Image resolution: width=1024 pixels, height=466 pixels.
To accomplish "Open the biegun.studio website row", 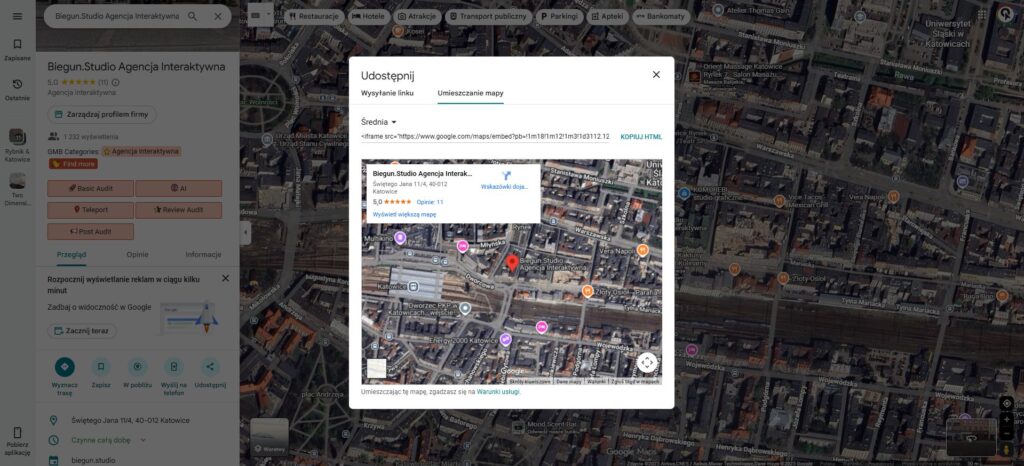I will coord(137,460).
